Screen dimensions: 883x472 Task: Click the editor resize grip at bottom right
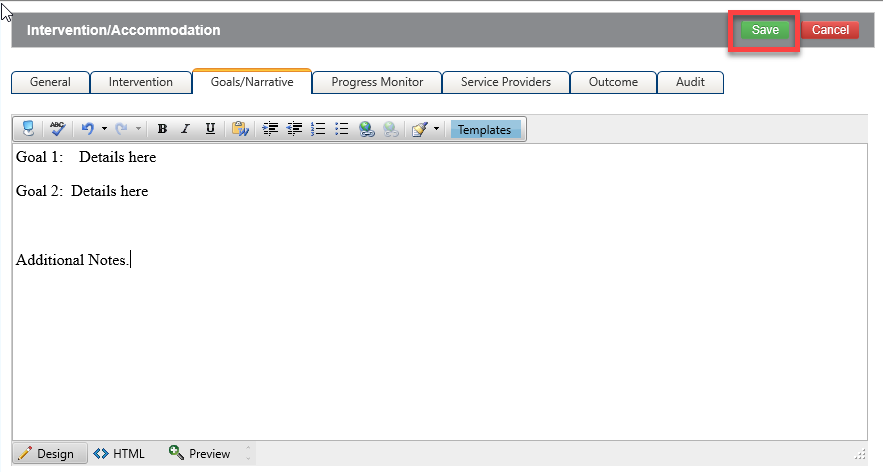pos(860,455)
